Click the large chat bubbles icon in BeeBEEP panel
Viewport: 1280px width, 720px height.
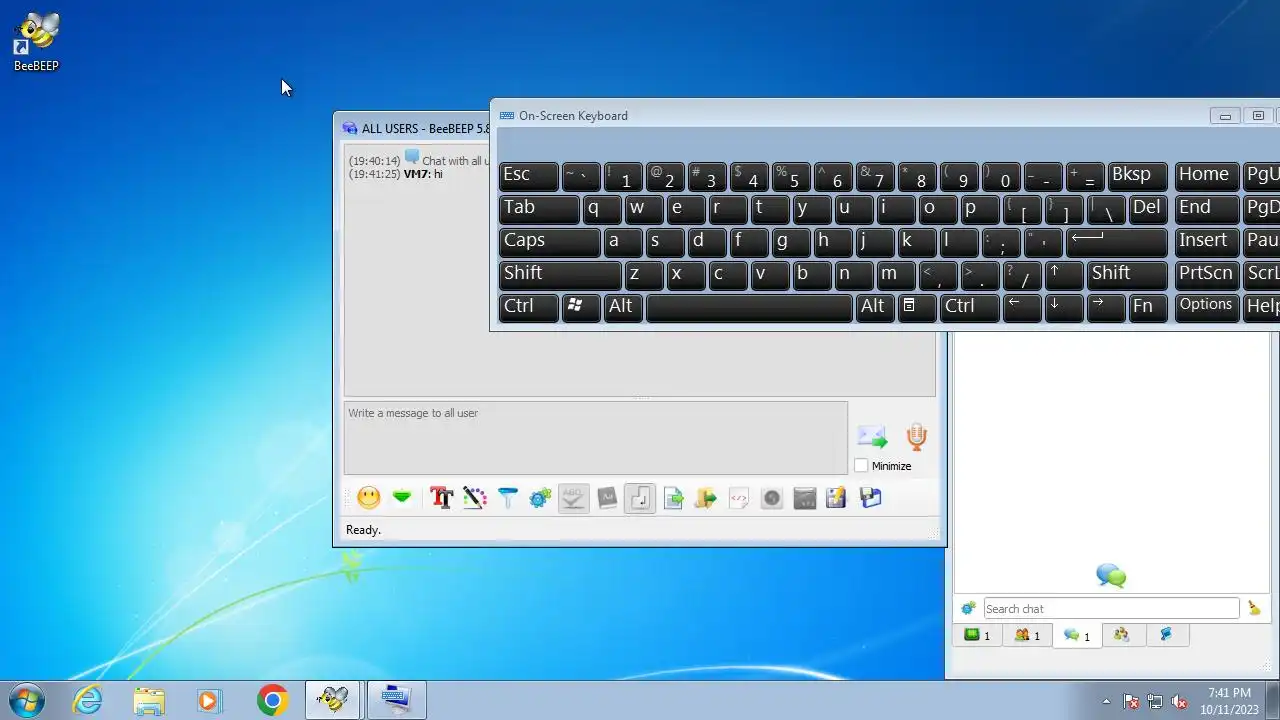tap(1111, 575)
